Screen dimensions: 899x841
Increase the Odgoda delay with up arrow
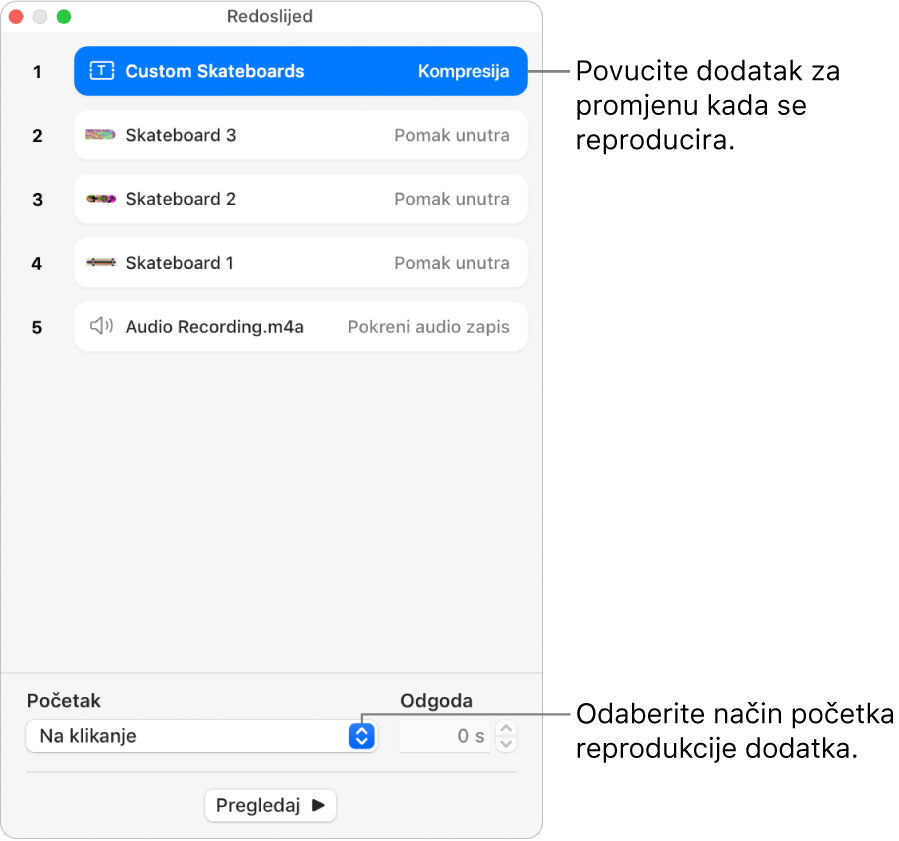(x=506, y=728)
